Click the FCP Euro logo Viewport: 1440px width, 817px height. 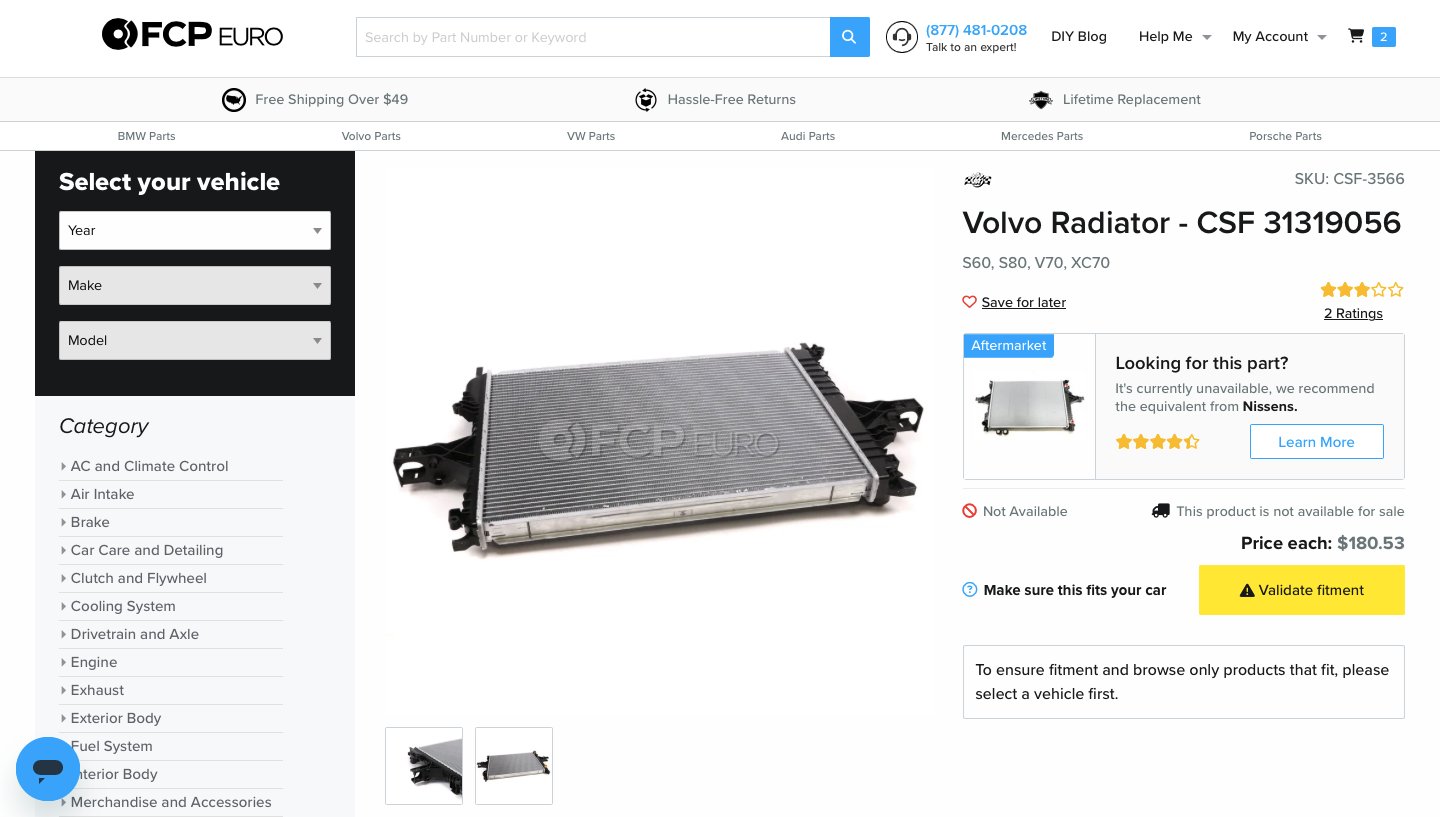click(193, 36)
